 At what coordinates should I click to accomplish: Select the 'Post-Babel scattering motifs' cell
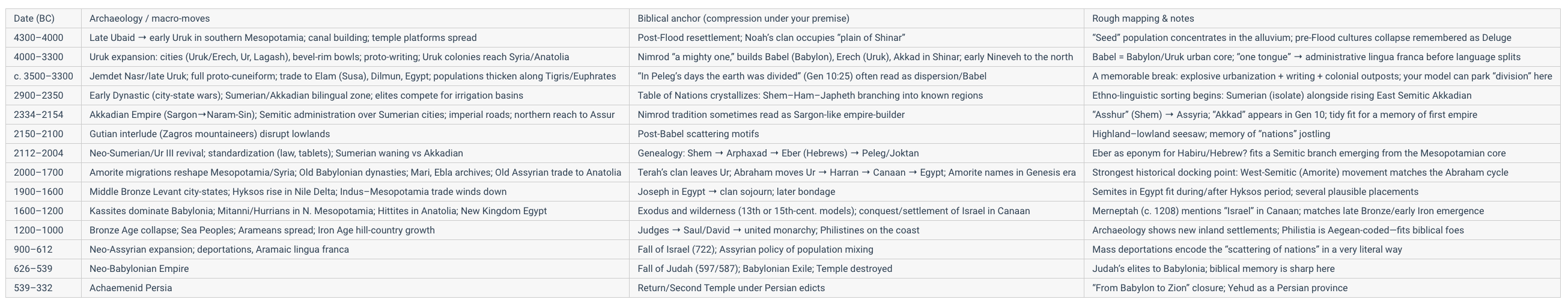857,134
